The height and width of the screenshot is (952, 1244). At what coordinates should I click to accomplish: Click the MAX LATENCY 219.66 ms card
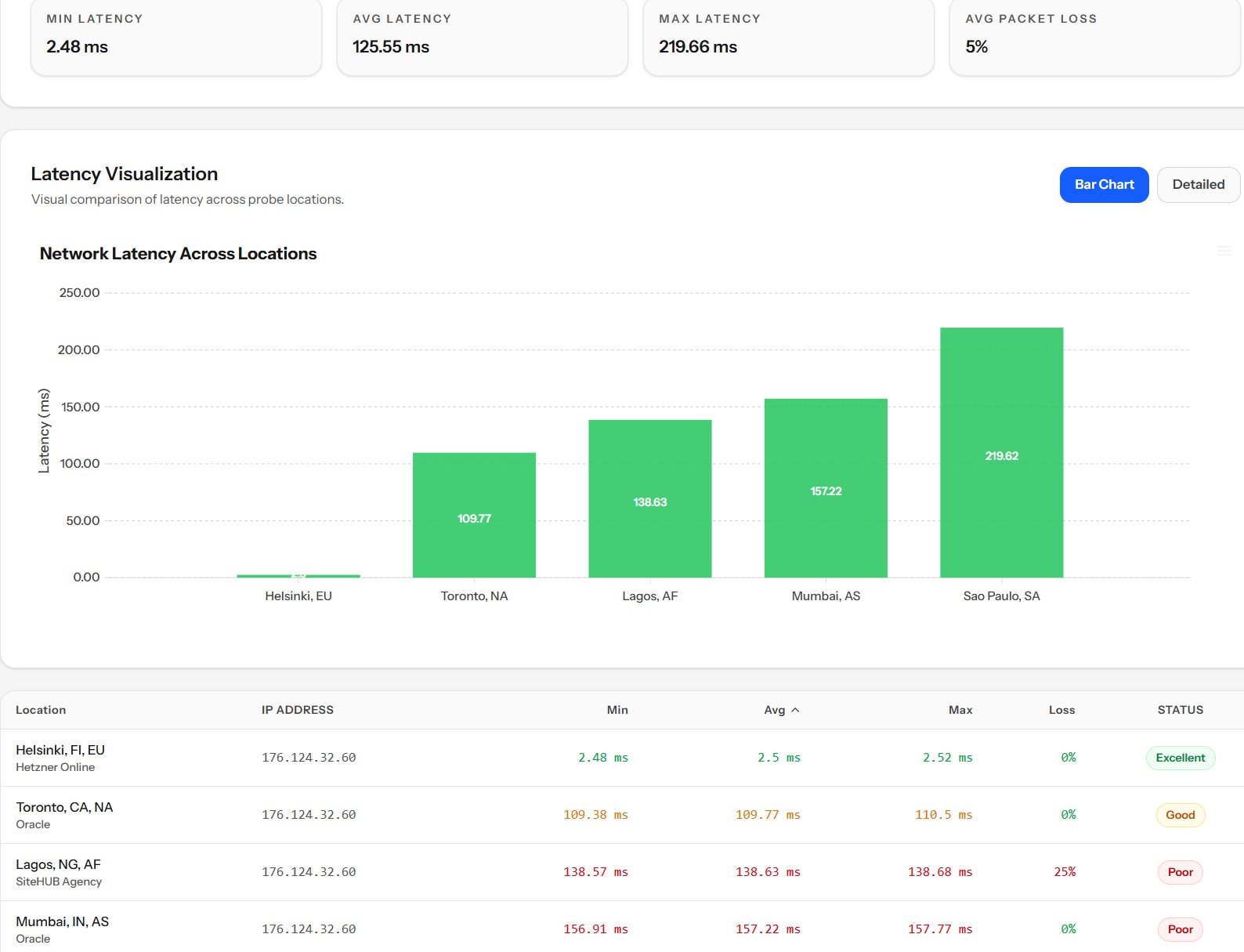pyautogui.click(x=789, y=37)
